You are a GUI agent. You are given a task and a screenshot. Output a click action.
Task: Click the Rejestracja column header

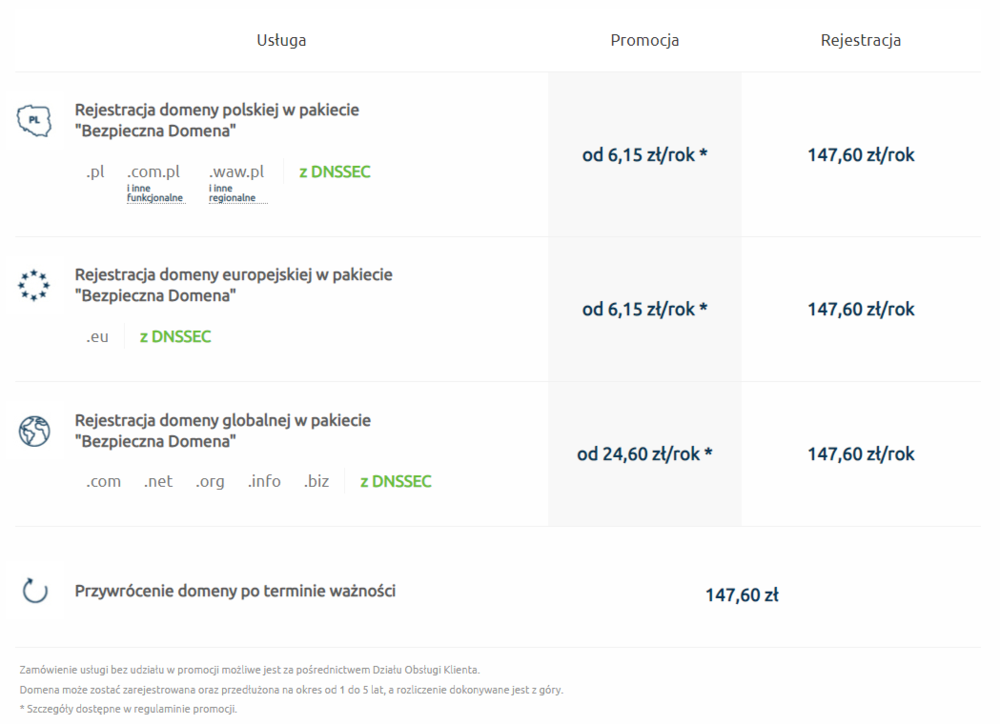(861, 41)
